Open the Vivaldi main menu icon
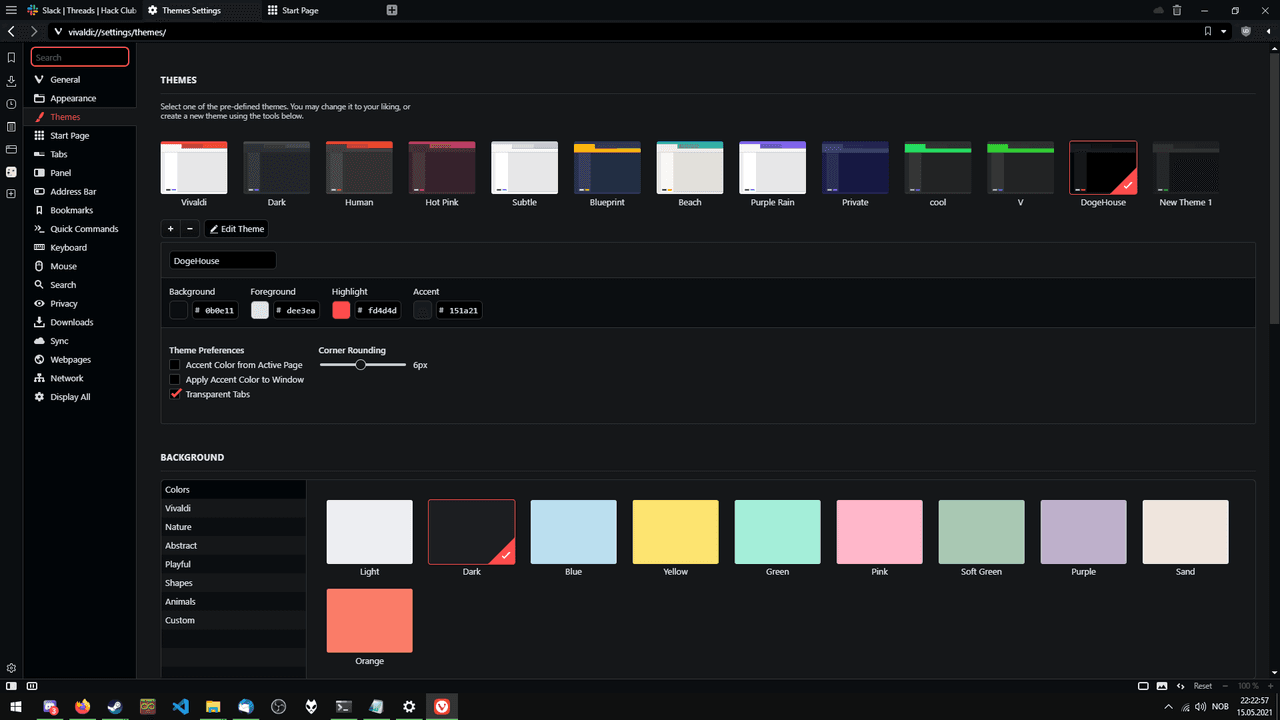 (11, 10)
